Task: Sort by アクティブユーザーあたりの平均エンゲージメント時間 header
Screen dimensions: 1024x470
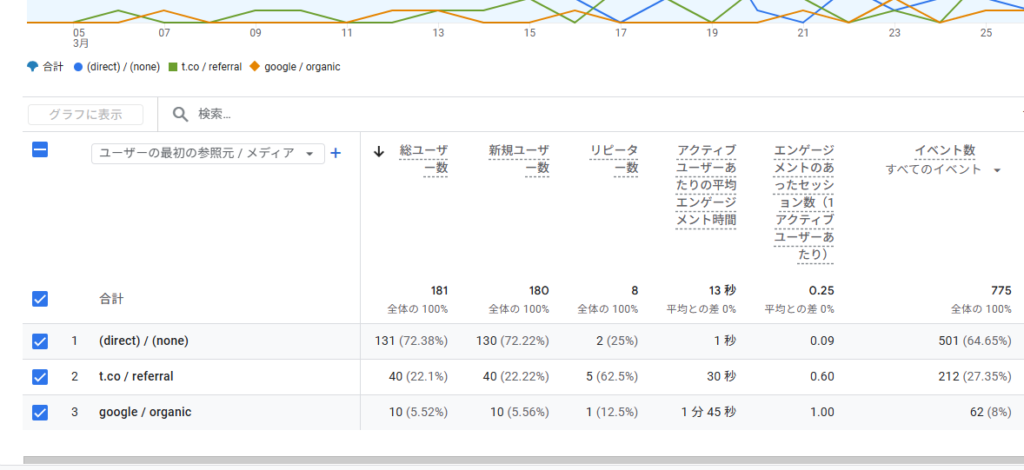Action: point(707,185)
